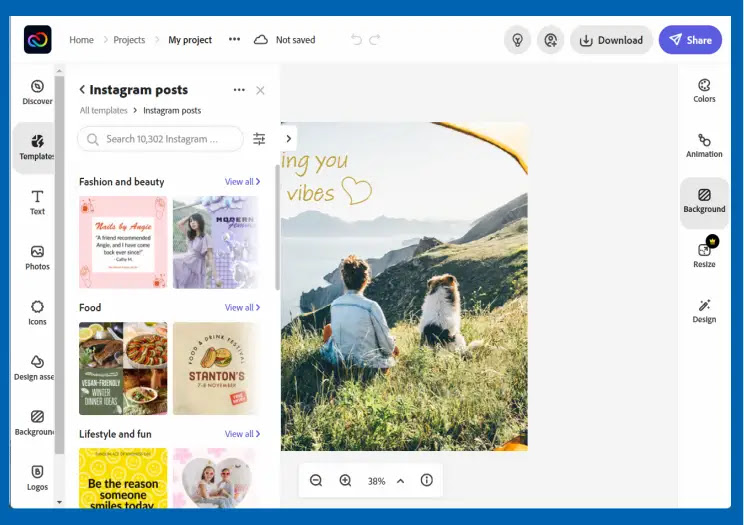The height and width of the screenshot is (525, 744).
Task: Click the left sidebar scroll up arrow
Action: click(x=59, y=71)
